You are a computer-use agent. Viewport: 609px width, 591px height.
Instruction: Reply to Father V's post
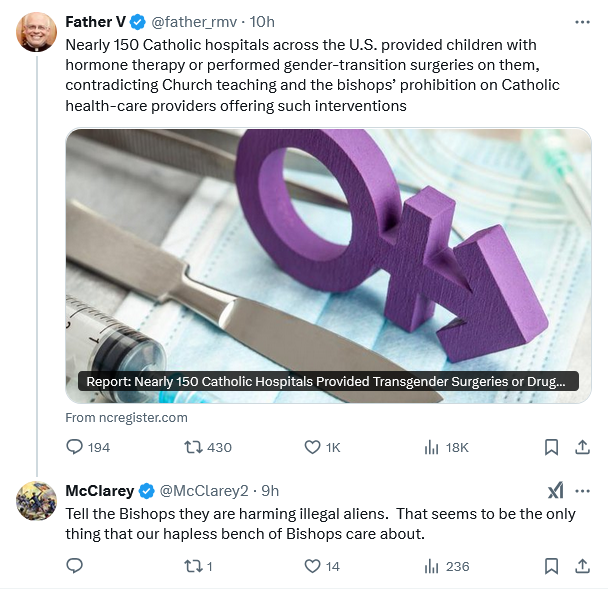click(88, 447)
